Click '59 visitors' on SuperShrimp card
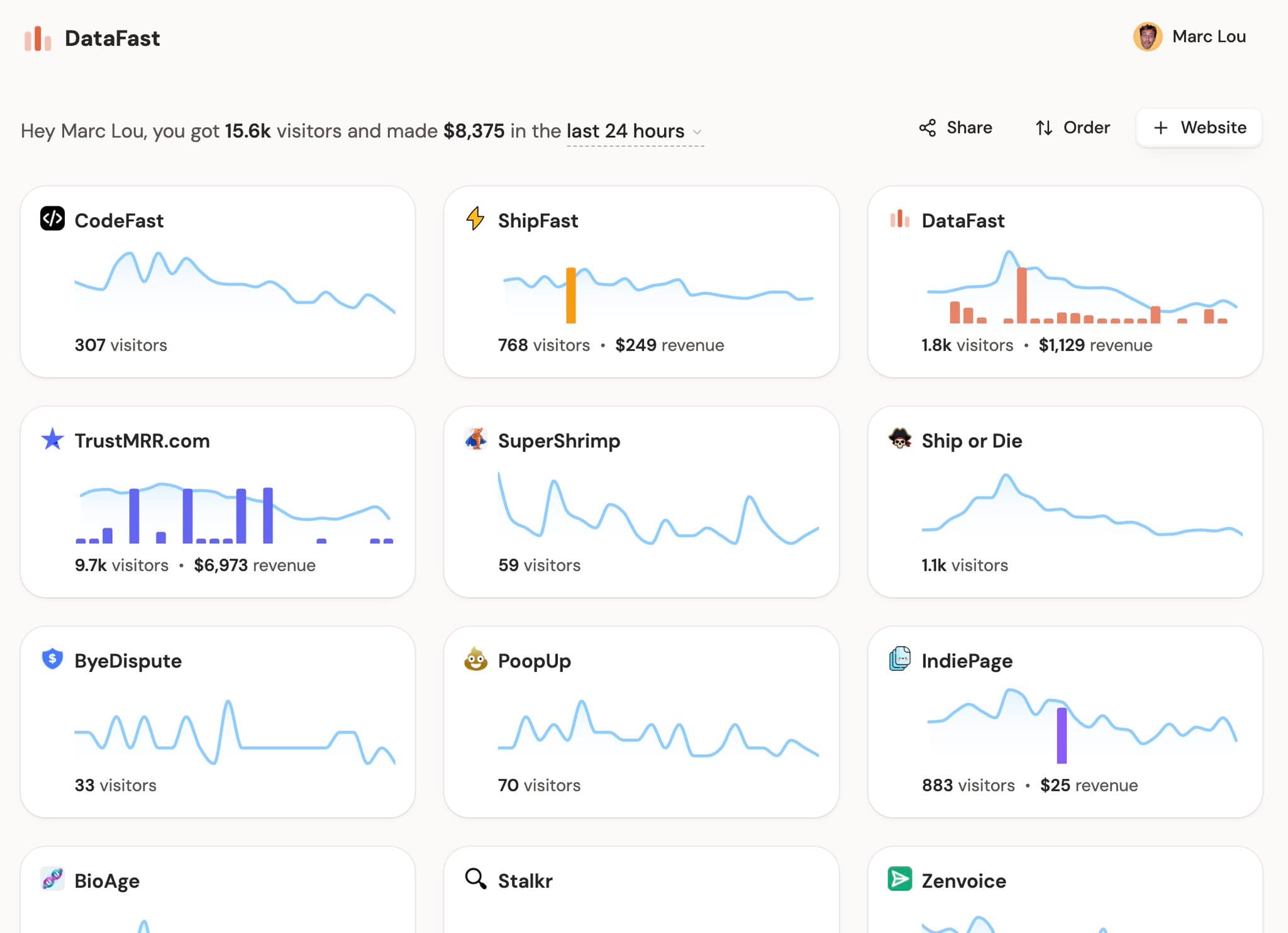Viewport: 1288px width, 933px height. [x=539, y=565]
